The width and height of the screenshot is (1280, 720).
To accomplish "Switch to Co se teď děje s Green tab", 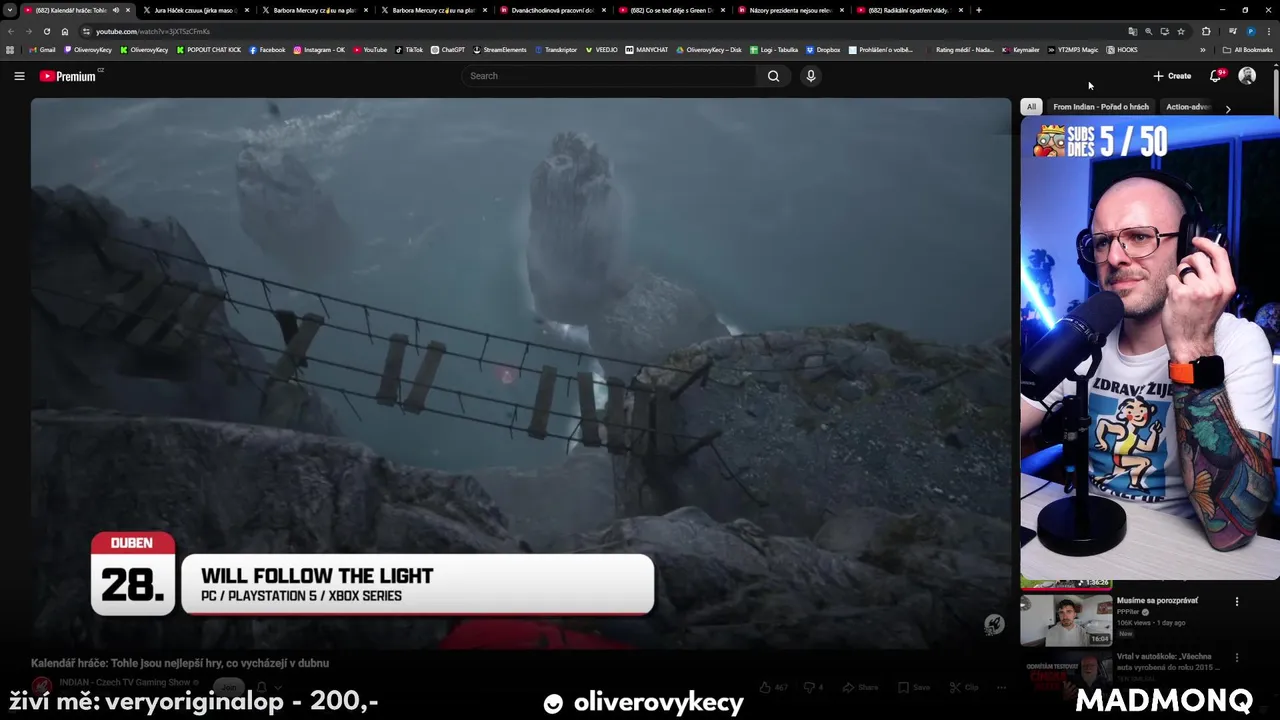I will tap(672, 10).
